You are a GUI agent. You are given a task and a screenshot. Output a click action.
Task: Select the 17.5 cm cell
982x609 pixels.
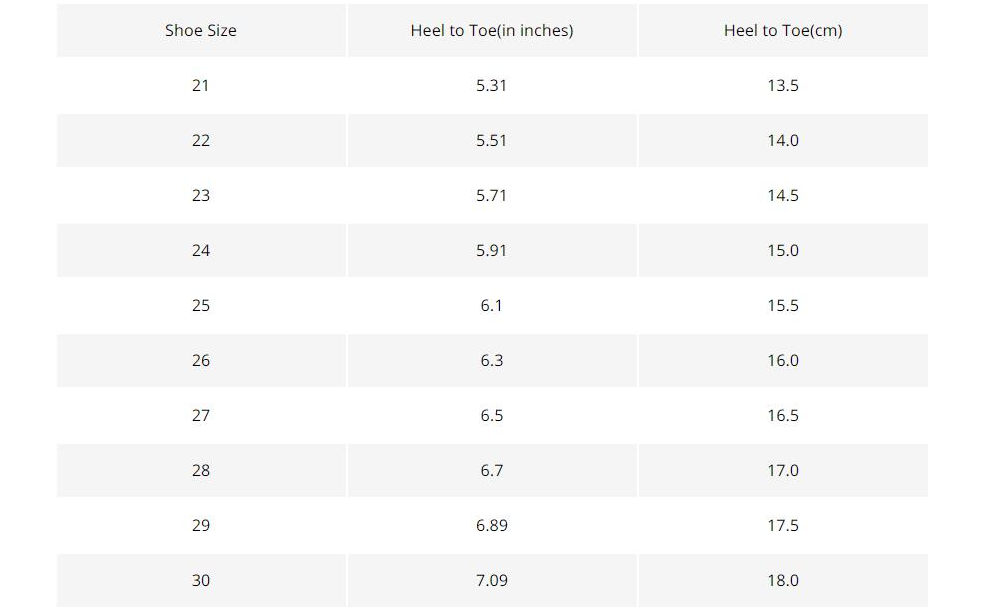pos(783,526)
